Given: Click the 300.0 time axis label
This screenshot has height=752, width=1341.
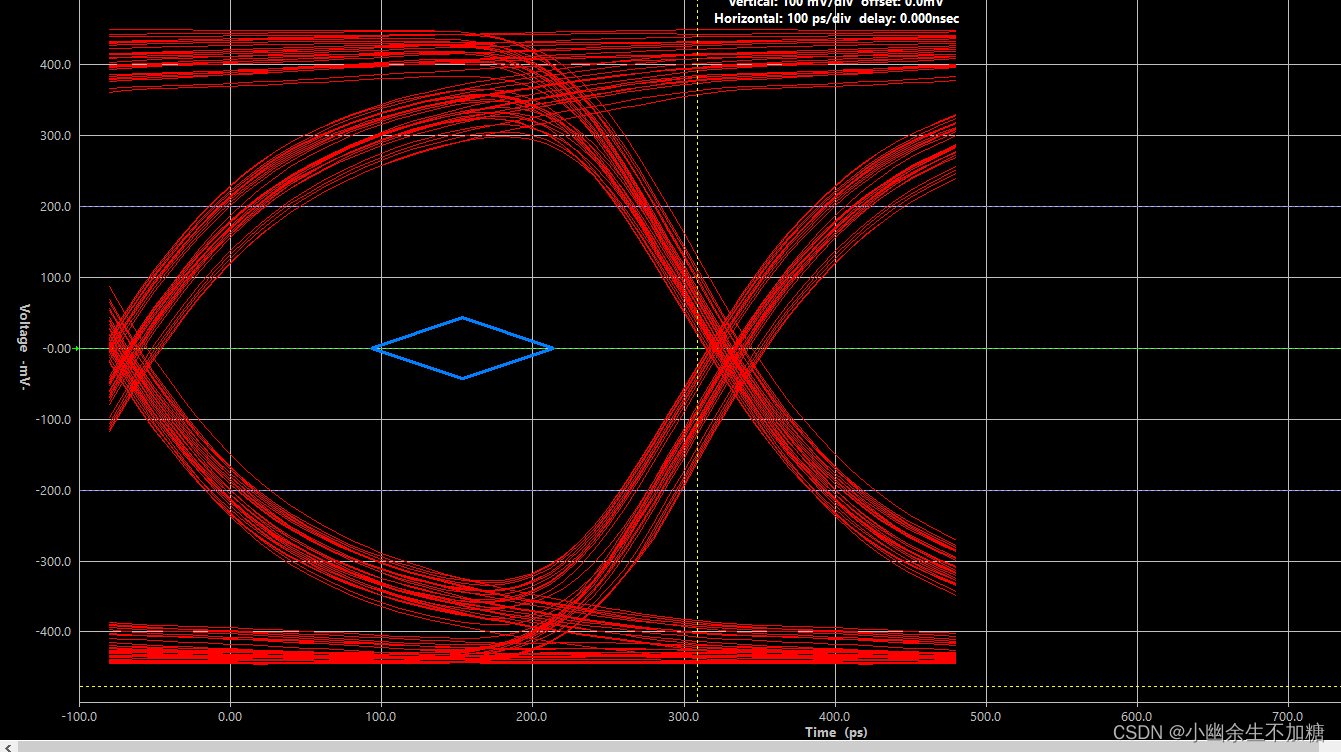Looking at the screenshot, I should point(683,717).
